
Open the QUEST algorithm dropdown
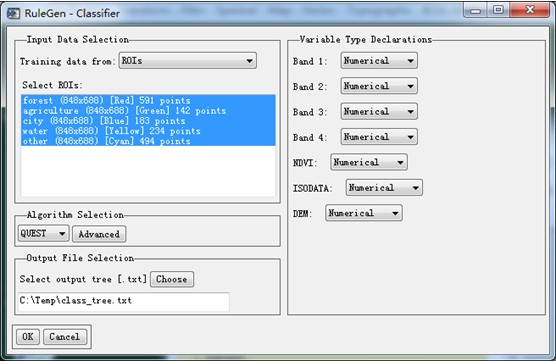43,234
